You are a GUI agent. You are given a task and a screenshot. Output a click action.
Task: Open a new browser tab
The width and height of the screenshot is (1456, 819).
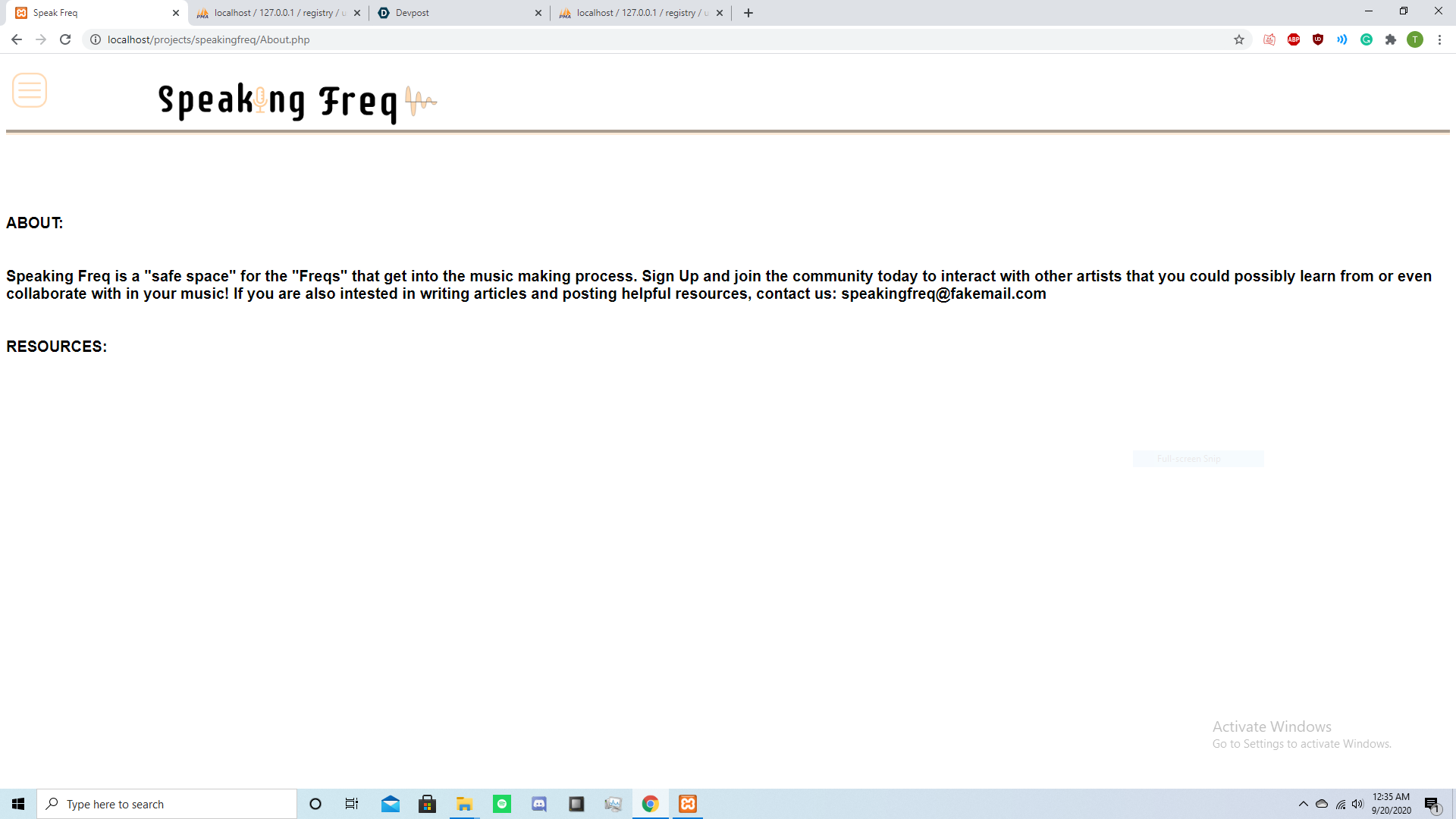click(x=748, y=13)
